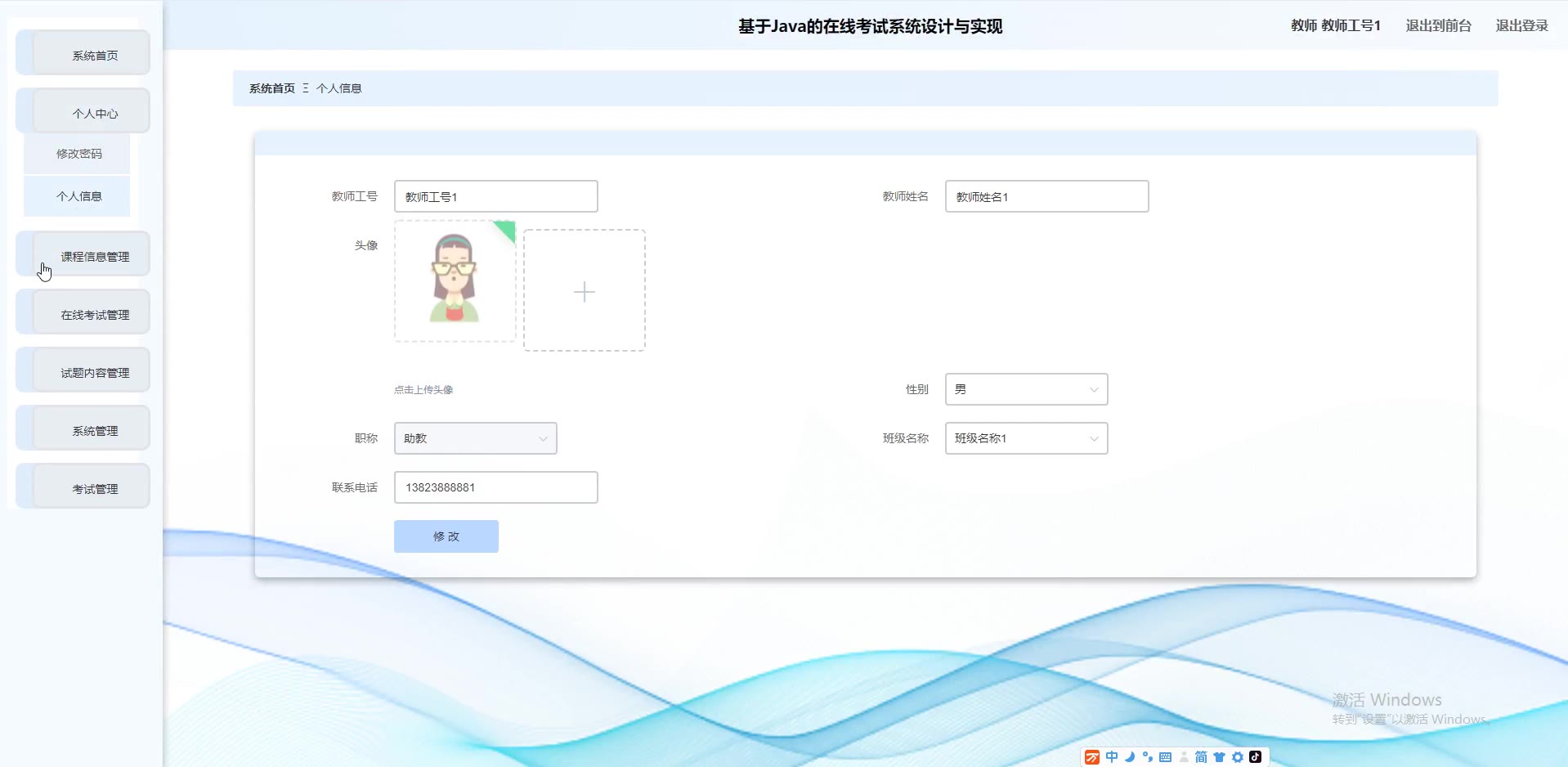The image size is (1568, 767).
Task: Open the soft keyboard icon in IME bar
Action: pyautogui.click(x=1166, y=757)
